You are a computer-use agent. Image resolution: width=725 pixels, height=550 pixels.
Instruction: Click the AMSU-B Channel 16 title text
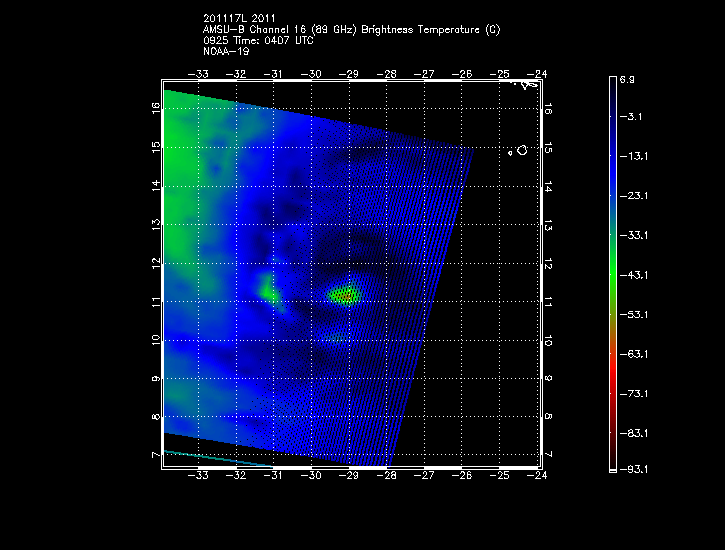[351, 29]
